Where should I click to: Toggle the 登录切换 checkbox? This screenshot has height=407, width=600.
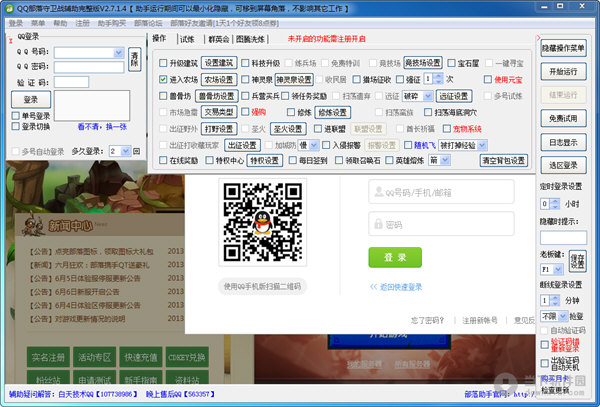click(16, 126)
